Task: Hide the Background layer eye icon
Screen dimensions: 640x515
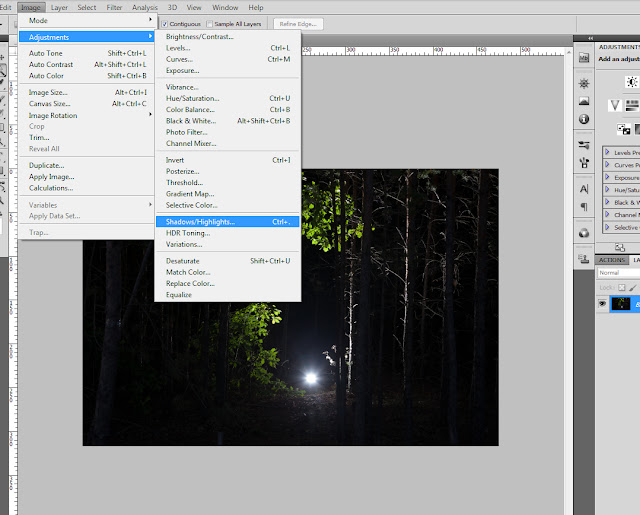Action: click(x=603, y=303)
